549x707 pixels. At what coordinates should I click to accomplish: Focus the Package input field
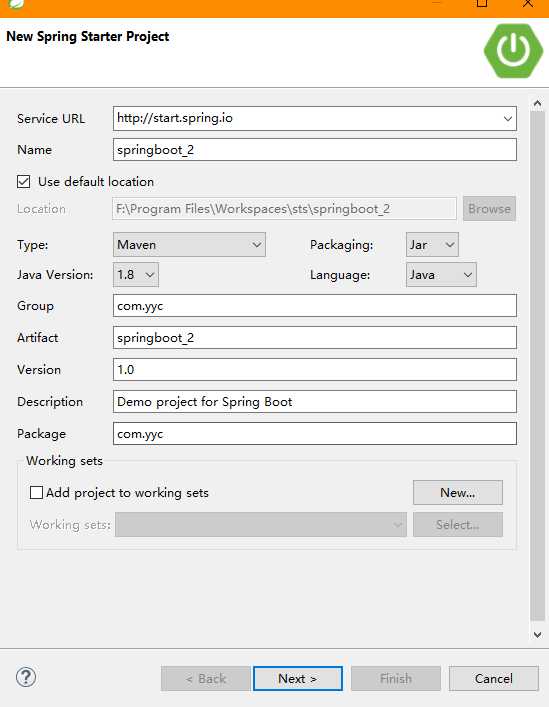[315, 433]
